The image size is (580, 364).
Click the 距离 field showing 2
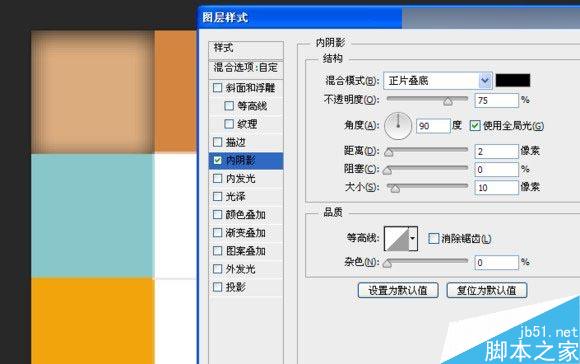click(497, 151)
